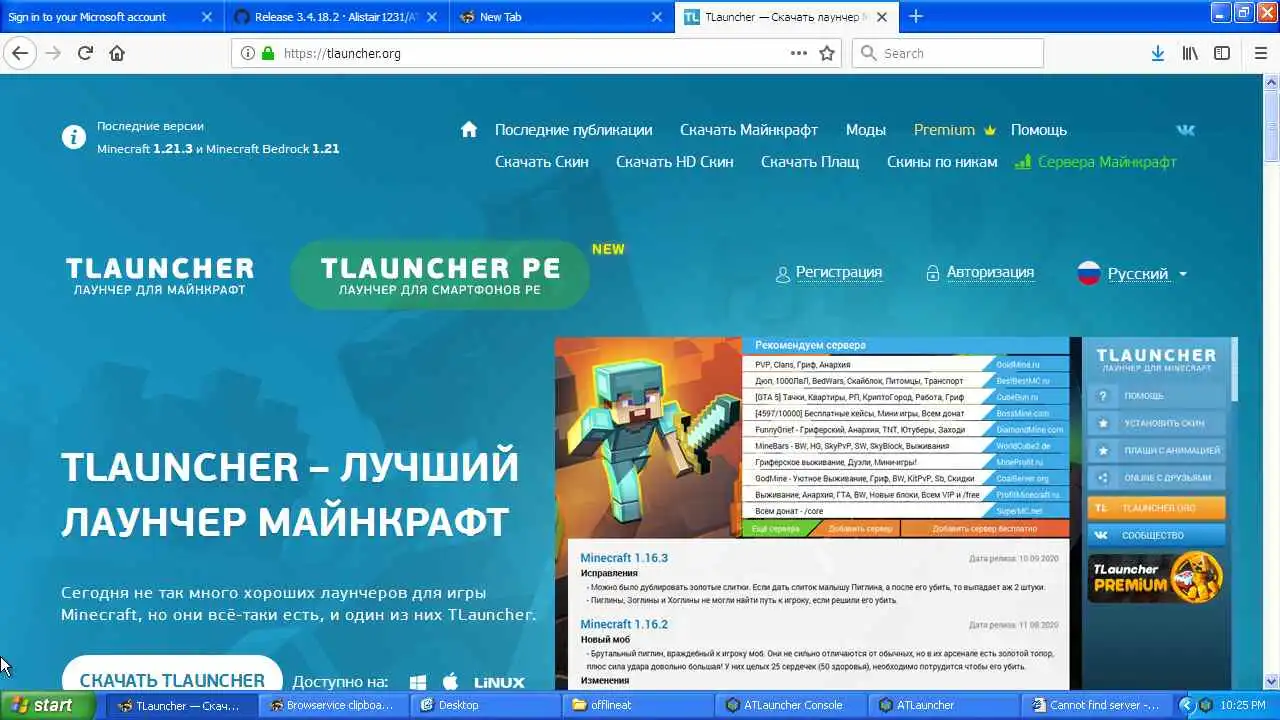Click the Russian flag icon
Image resolution: width=1280 pixels, height=720 pixels.
pyautogui.click(x=1089, y=273)
